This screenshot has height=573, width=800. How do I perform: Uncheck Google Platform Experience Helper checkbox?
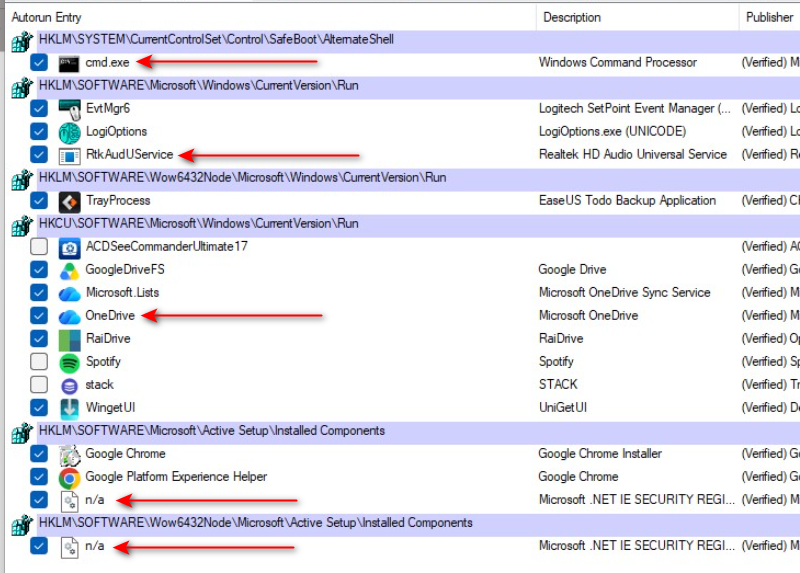pos(39,477)
